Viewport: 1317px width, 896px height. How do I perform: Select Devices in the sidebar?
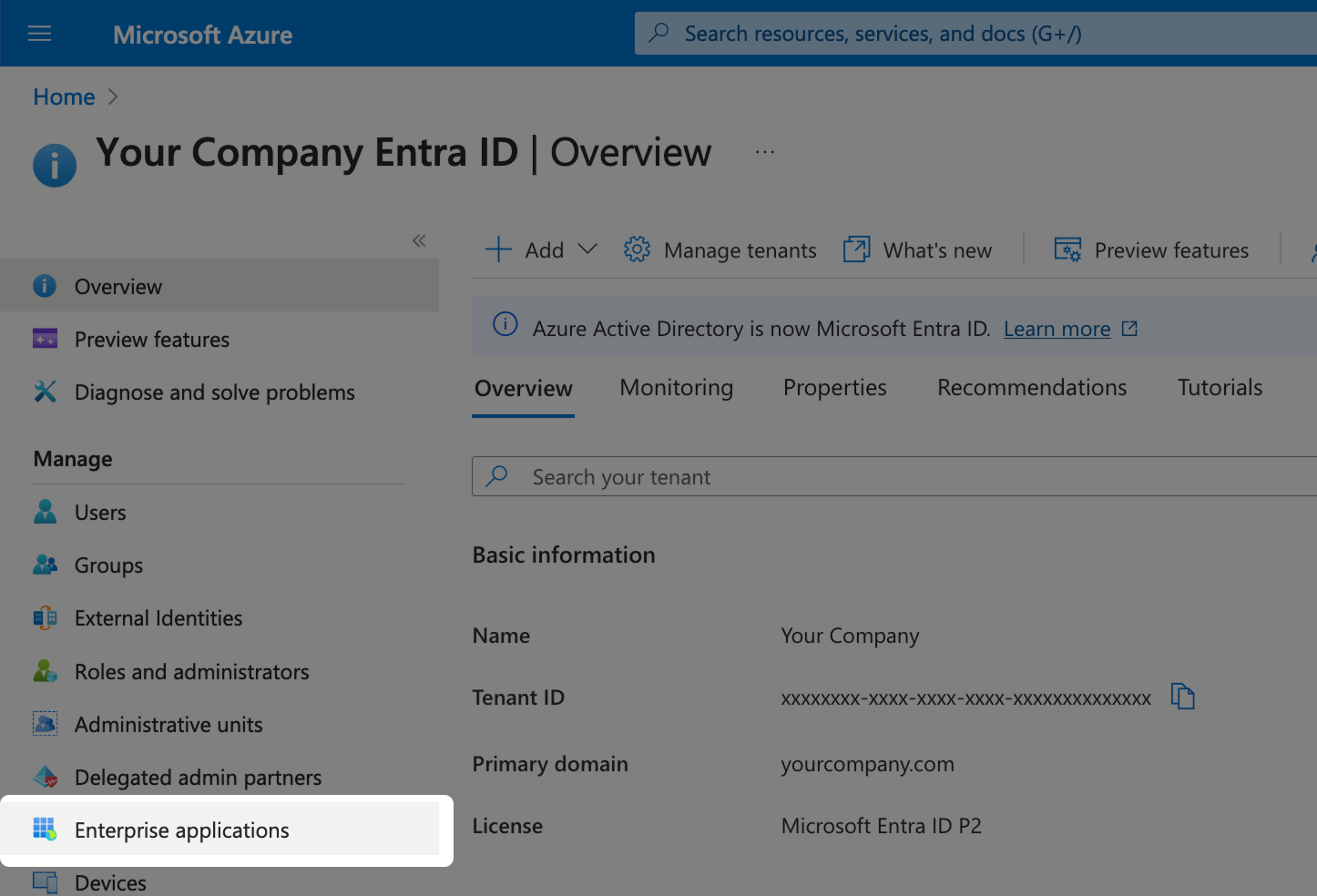[109, 881]
